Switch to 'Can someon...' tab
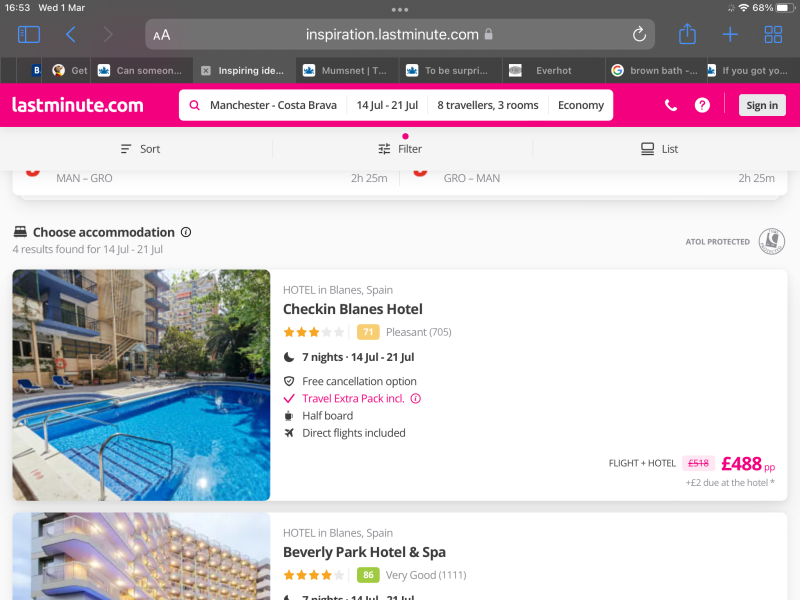Viewport: 800px width, 600px height. pyautogui.click(x=142, y=70)
